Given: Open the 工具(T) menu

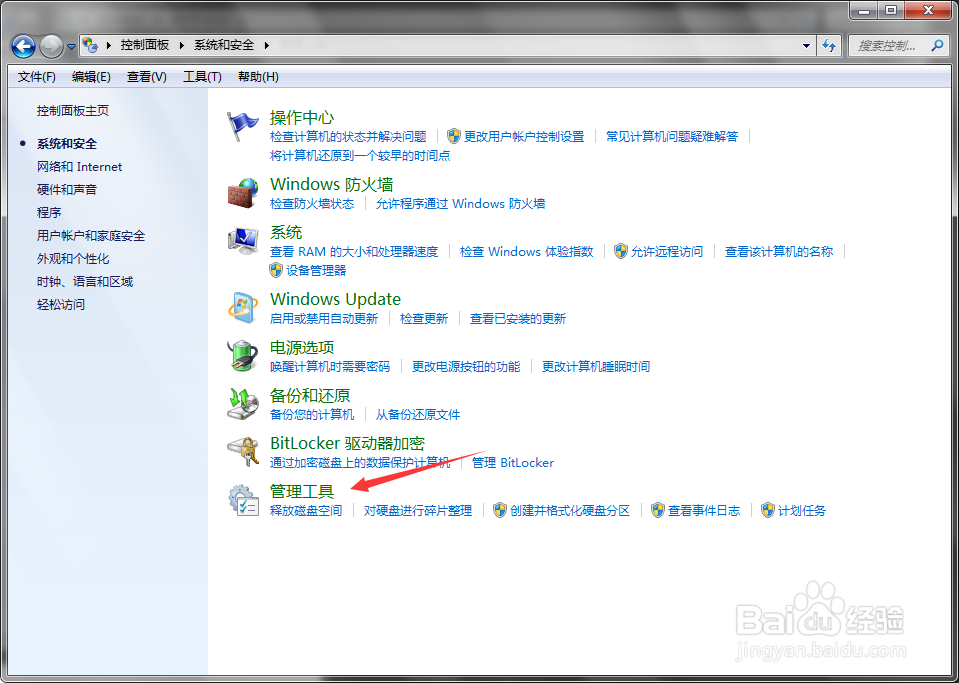Looking at the screenshot, I should (202, 77).
